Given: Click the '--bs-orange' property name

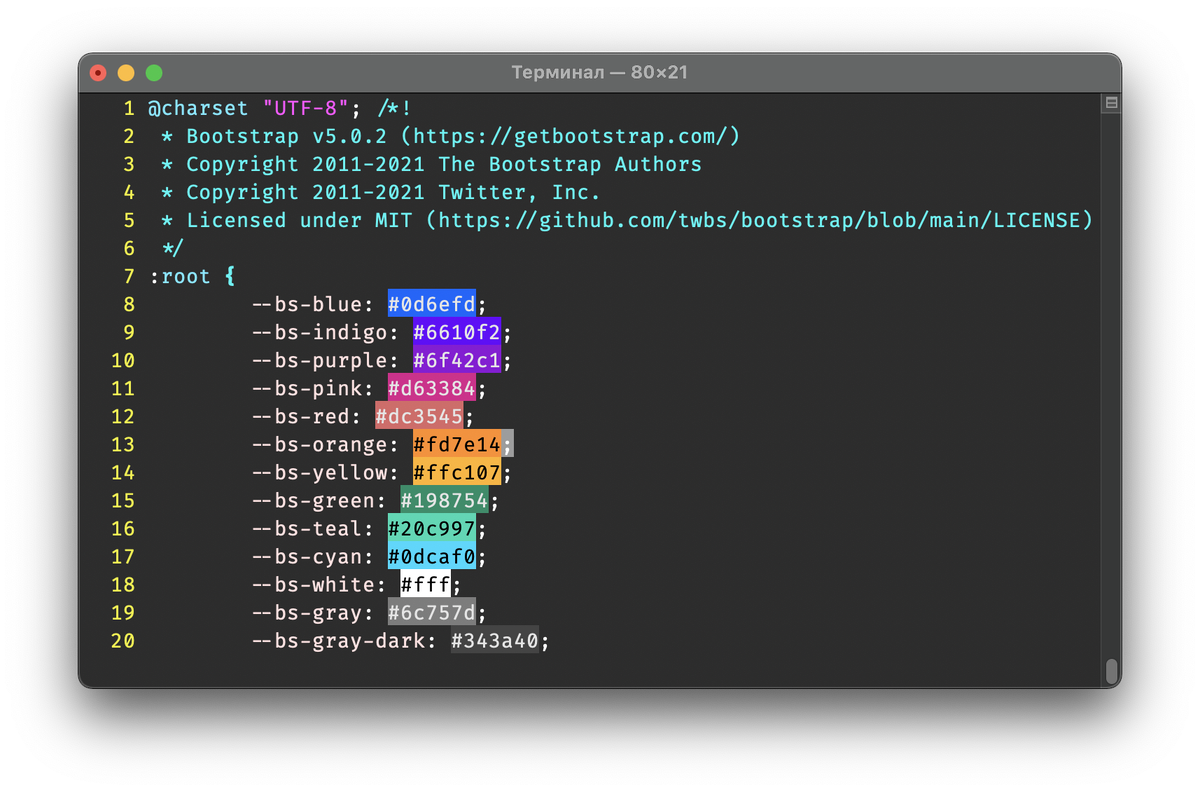Looking at the screenshot, I should (318, 444).
